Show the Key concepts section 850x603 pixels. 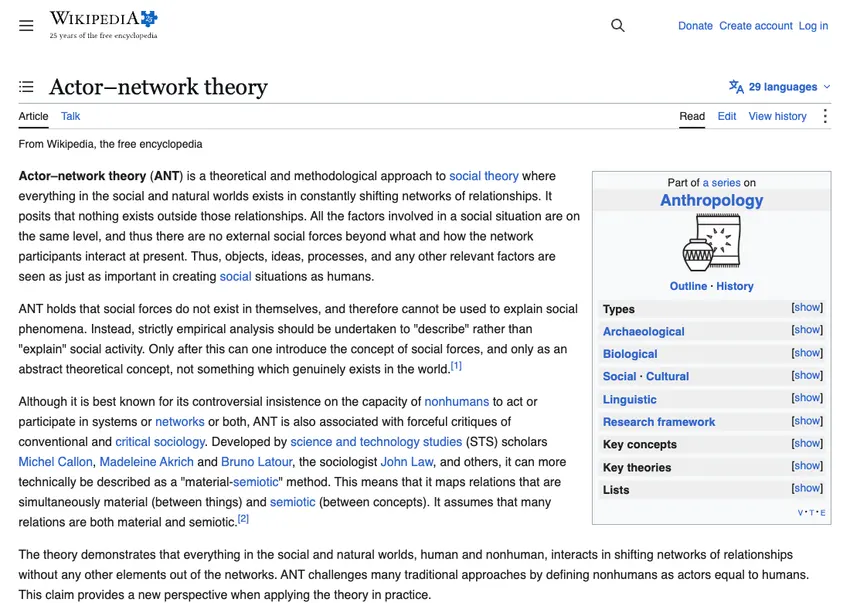(x=807, y=444)
